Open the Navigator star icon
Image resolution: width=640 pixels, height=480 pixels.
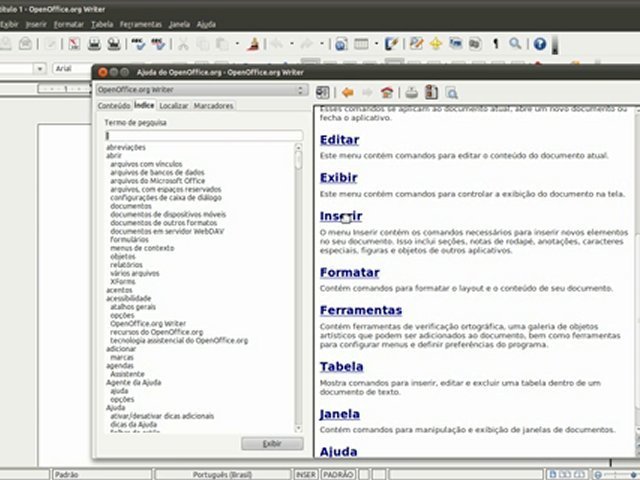[436, 44]
